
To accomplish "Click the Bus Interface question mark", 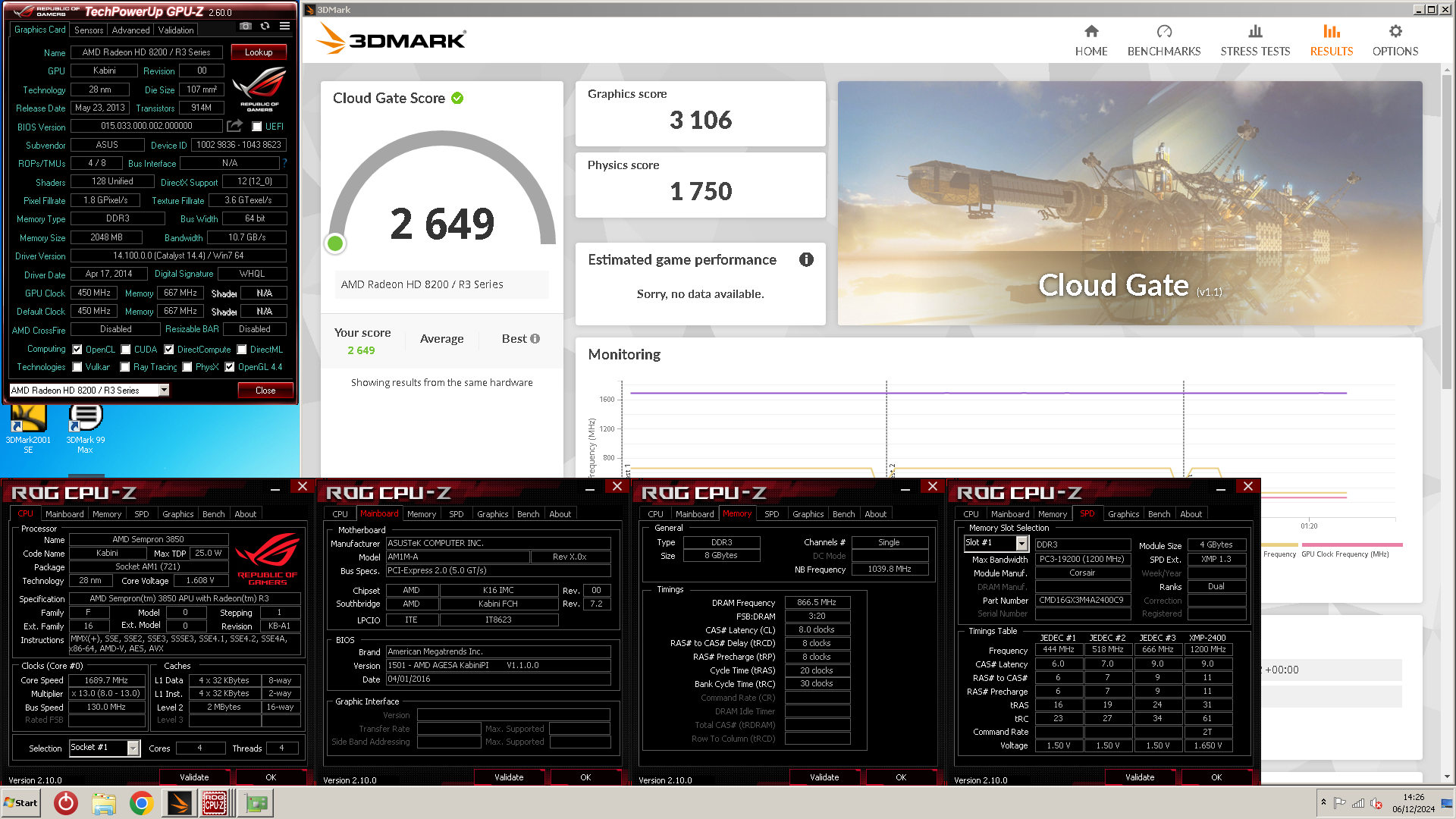I will pyautogui.click(x=285, y=163).
